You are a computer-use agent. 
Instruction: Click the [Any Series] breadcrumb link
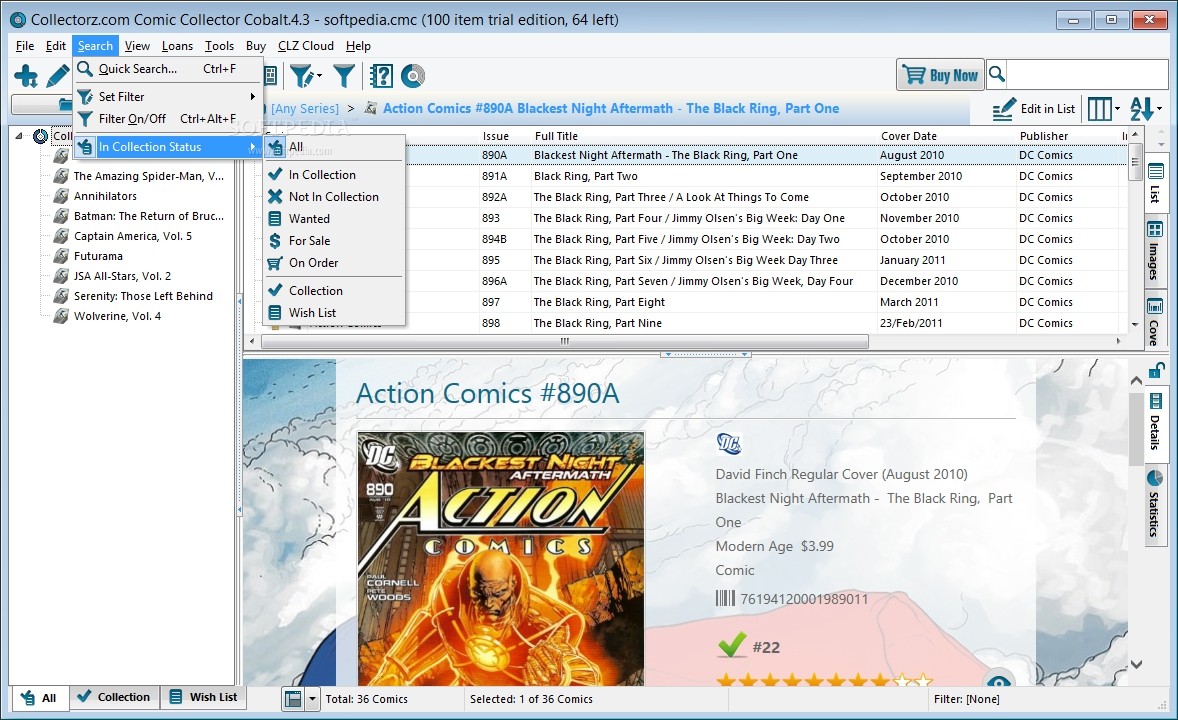[304, 109]
